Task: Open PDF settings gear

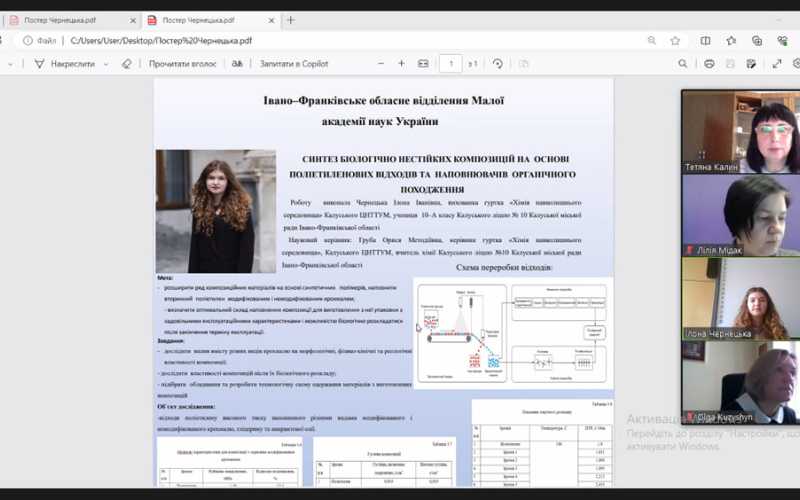Action: coord(796,64)
